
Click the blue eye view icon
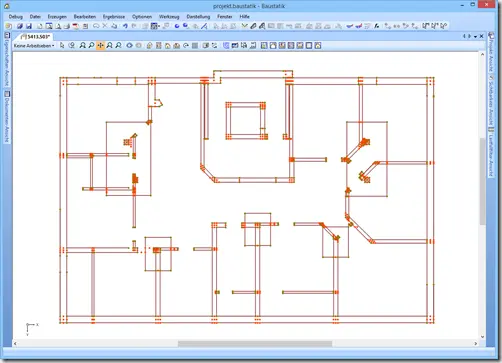[x=129, y=45]
